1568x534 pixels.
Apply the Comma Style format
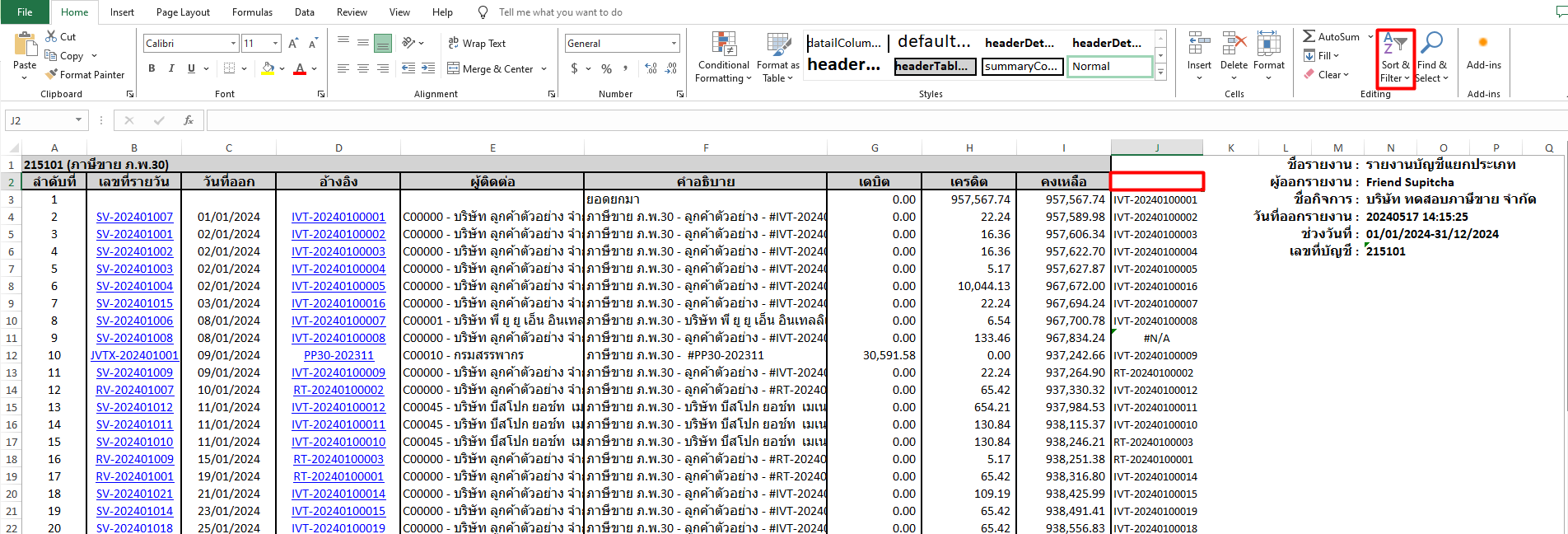[626, 68]
